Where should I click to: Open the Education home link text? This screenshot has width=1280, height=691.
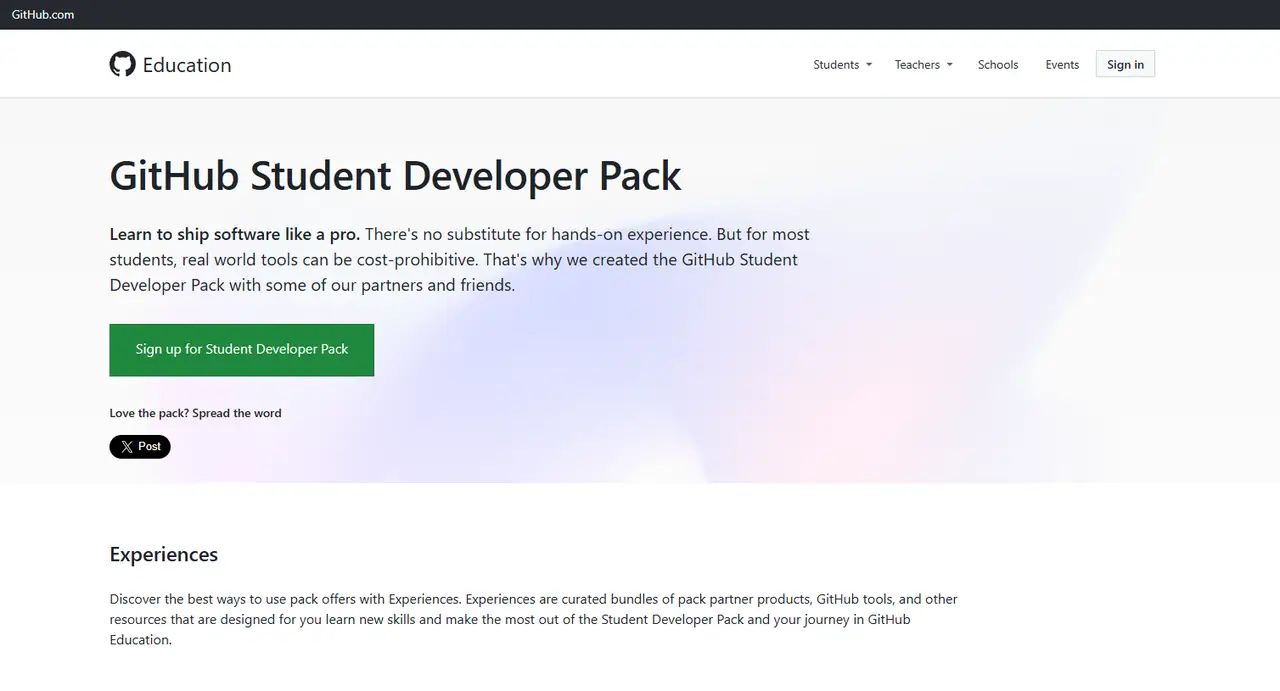187,65
